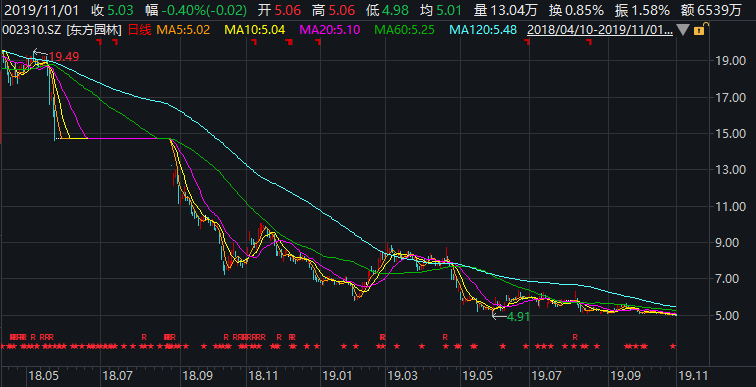Toggle the yellow lock icon
756x387 pixels.
[x=700, y=29]
